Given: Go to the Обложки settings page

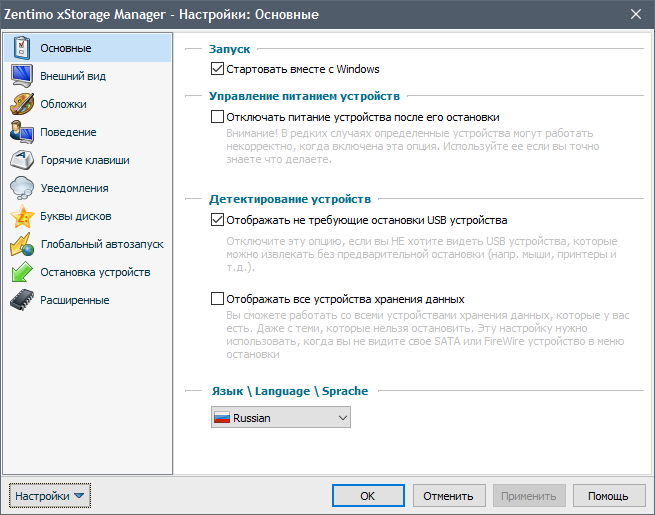Looking at the screenshot, I should click(88, 104).
